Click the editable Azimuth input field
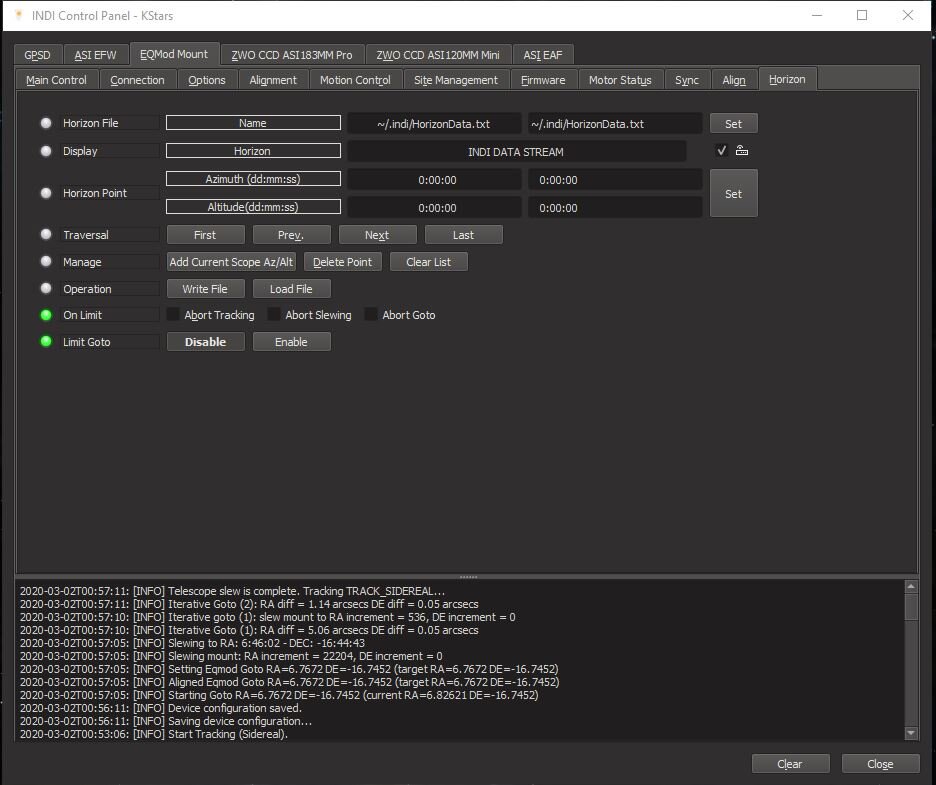This screenshot has height=785, width=936. tap(615, 180)
